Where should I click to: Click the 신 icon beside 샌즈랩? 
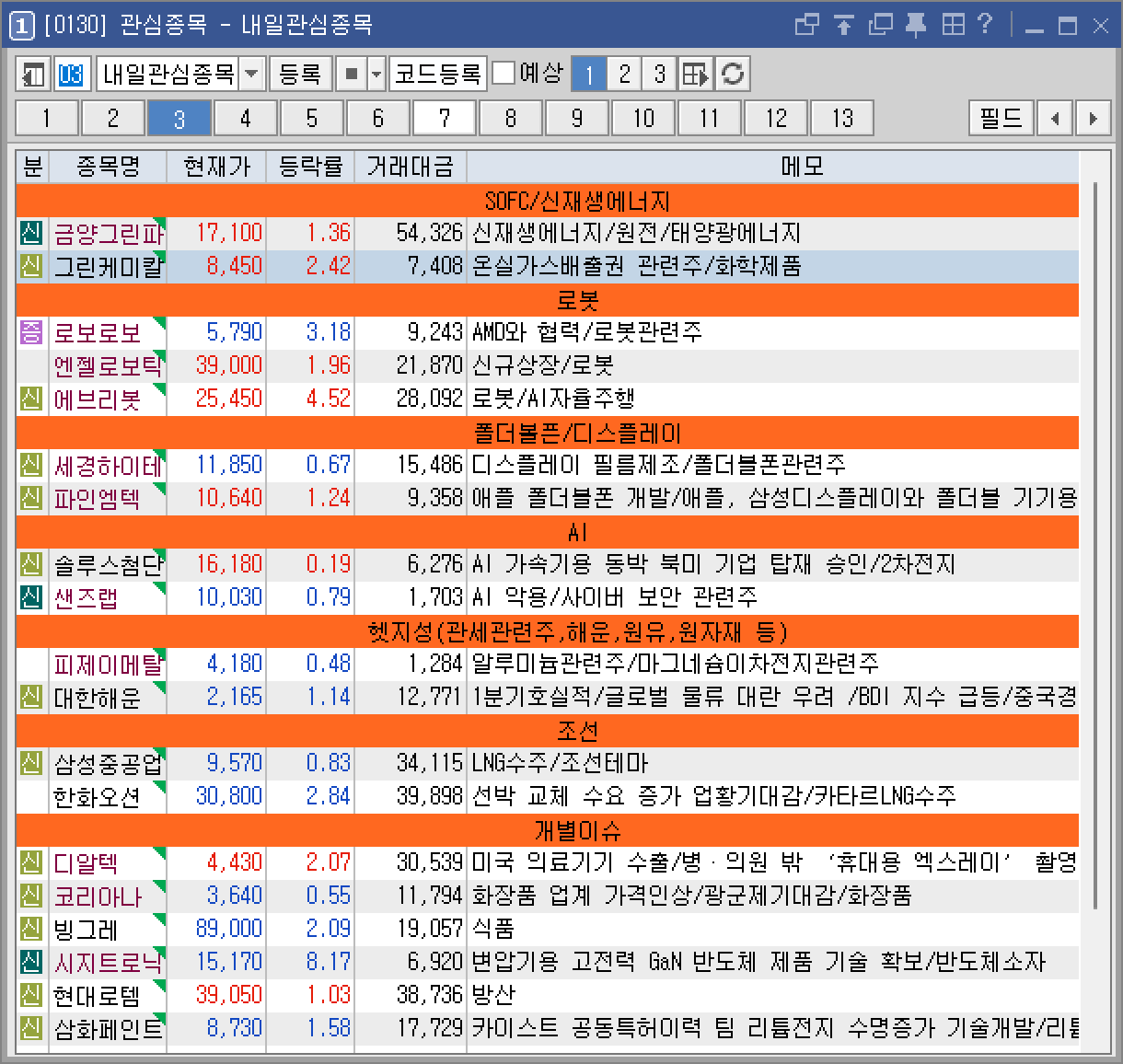click(31, 597)
